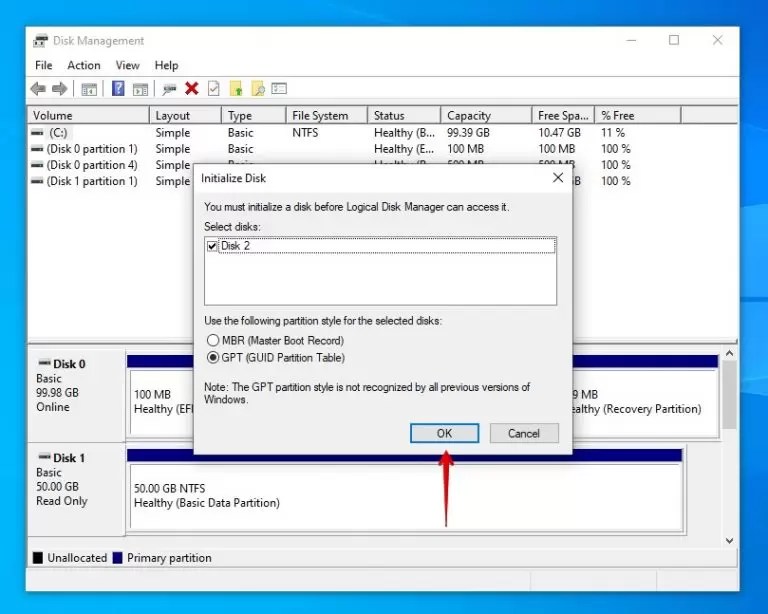768x614 pixels.
Task: Sort by the Type column header
Action: pyautogui.click(x=253, y=116)
